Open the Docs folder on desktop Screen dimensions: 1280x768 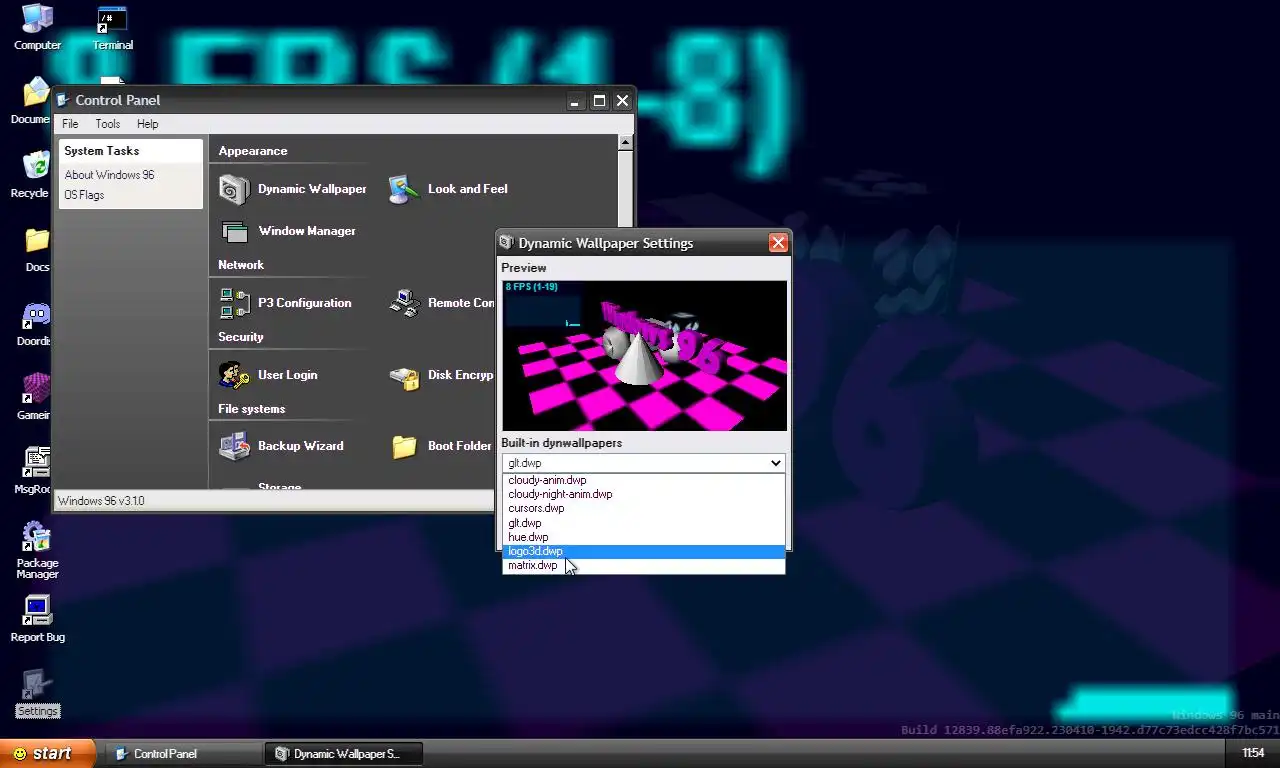[x=37, y=249]
